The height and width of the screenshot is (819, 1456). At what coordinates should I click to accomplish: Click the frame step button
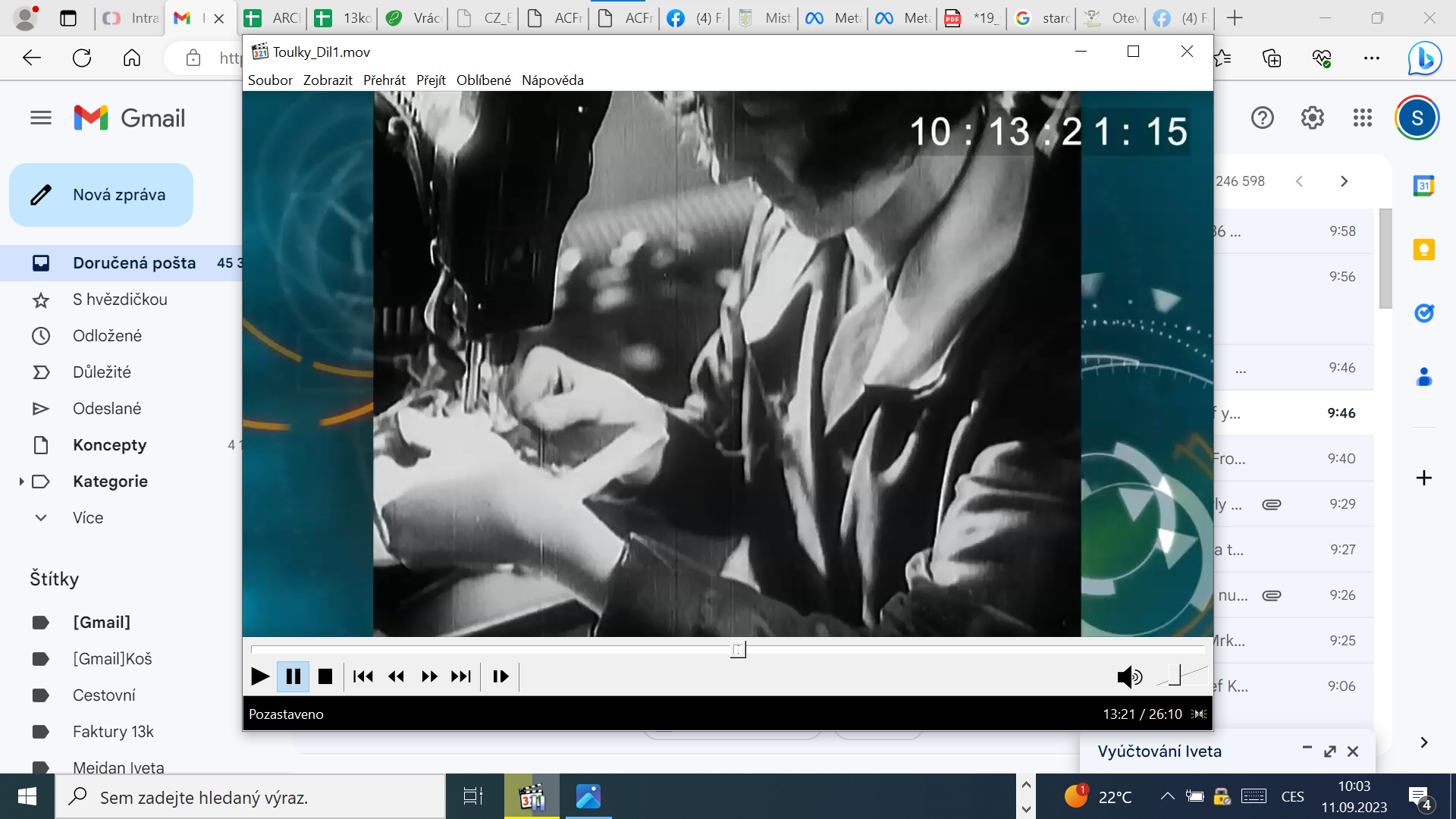(501, 676)
